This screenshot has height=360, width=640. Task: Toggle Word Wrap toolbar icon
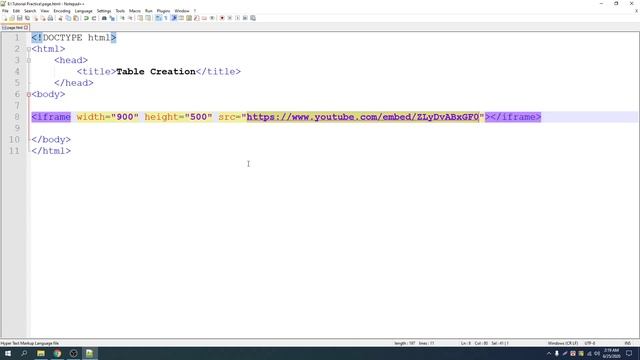pyautogui.click(x=158, y=18)
